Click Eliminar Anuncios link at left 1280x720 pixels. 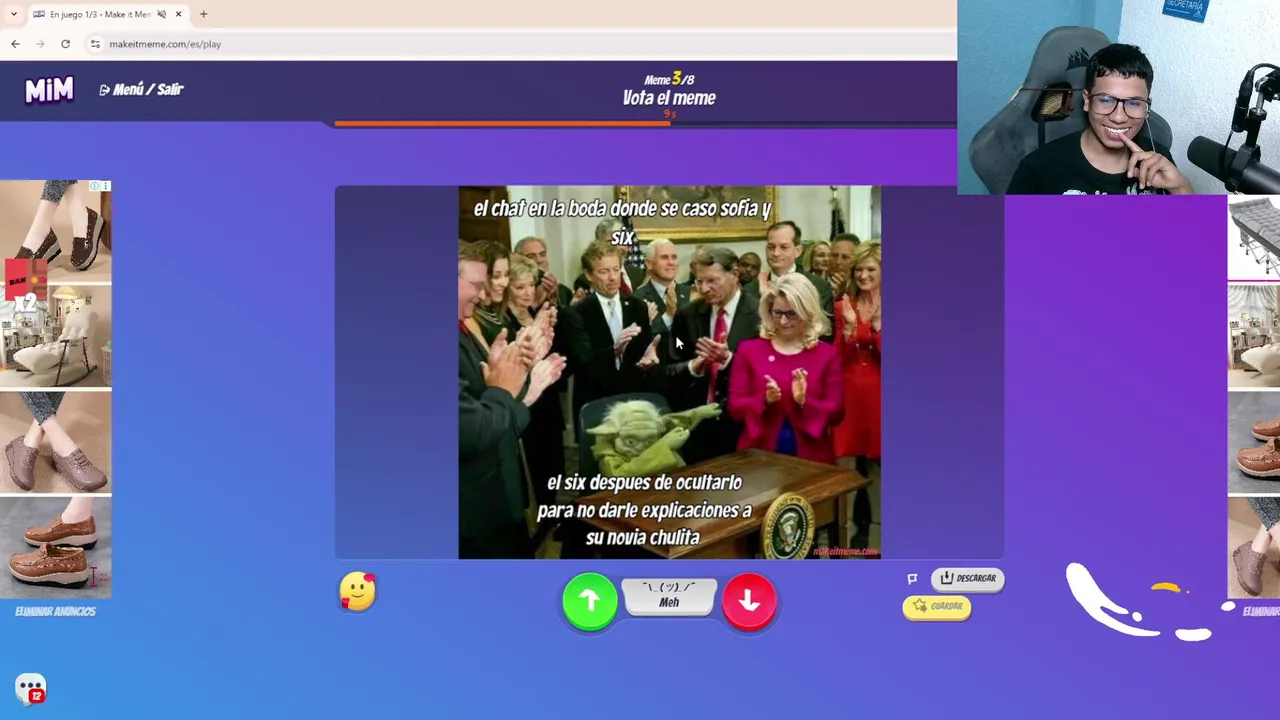(x=55, y=611)
